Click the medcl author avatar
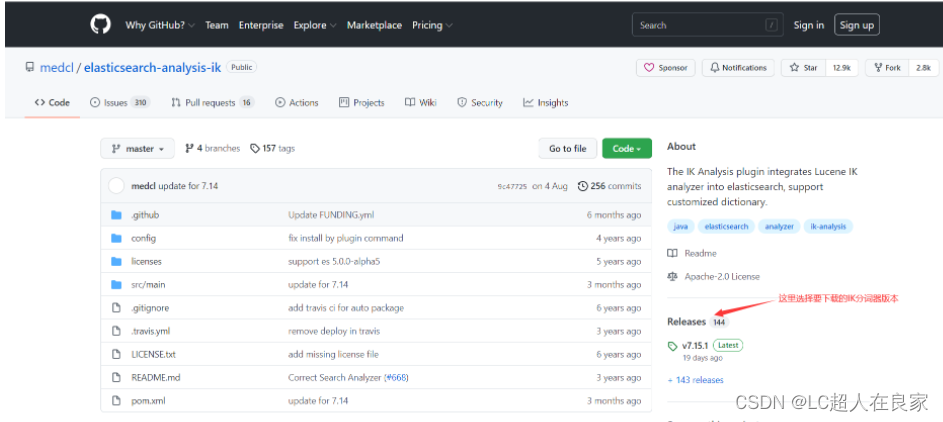This screenshot has width=943, height=422. [x=116, y=186]
